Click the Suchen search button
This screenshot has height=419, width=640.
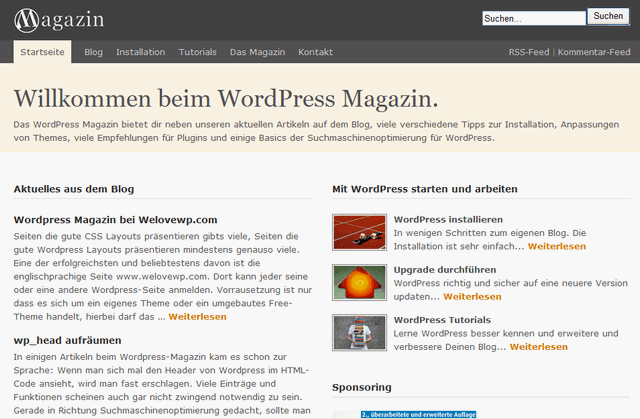(x=608, y=17)
